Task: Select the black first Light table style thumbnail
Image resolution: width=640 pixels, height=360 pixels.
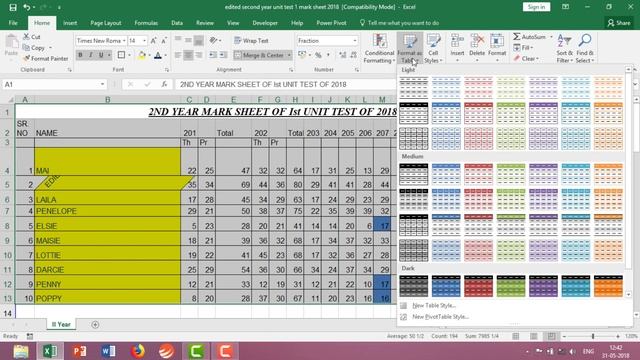Action: pos(413,87)
